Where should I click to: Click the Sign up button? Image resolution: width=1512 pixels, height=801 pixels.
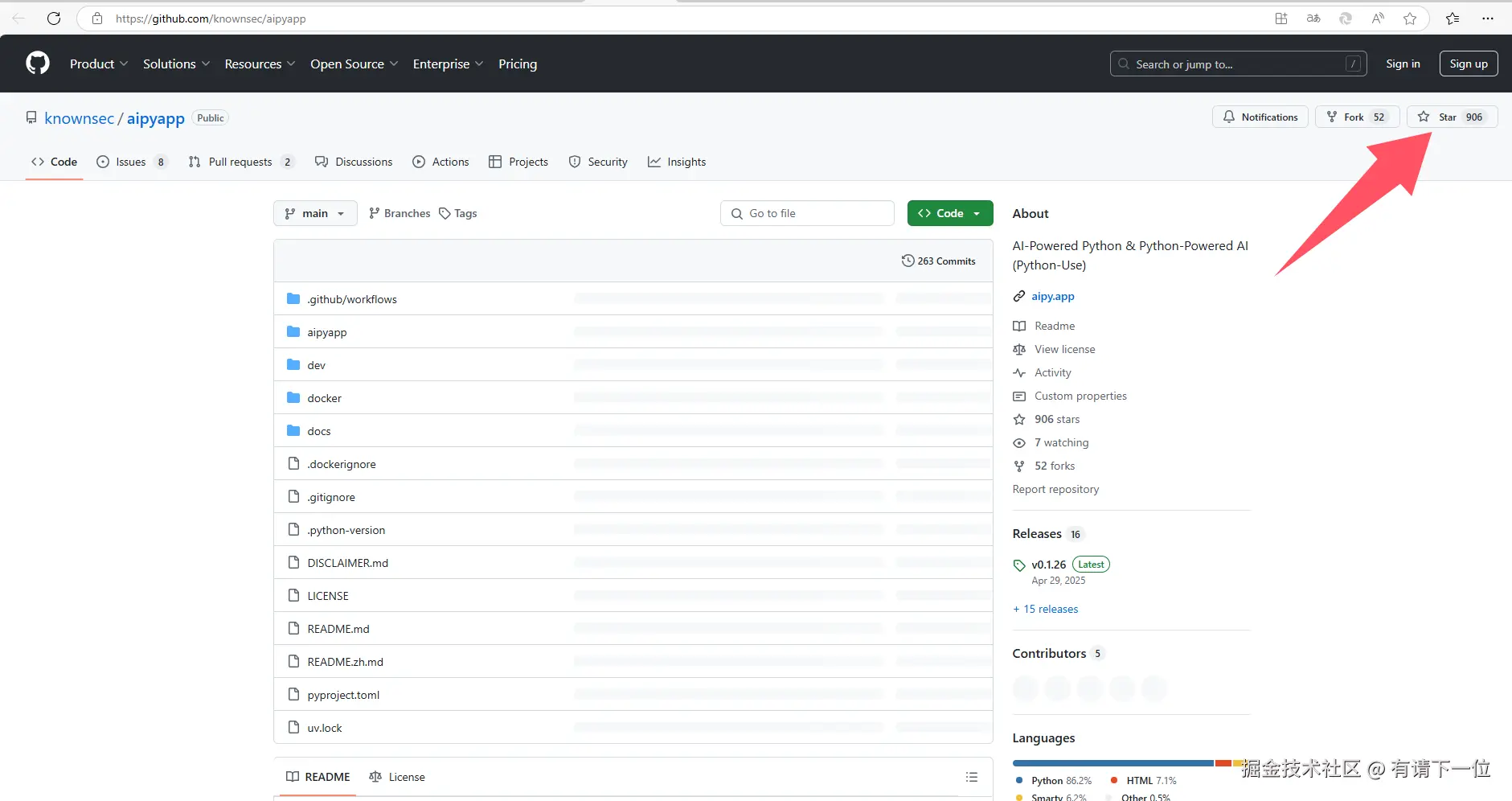tap(1469, 64)
